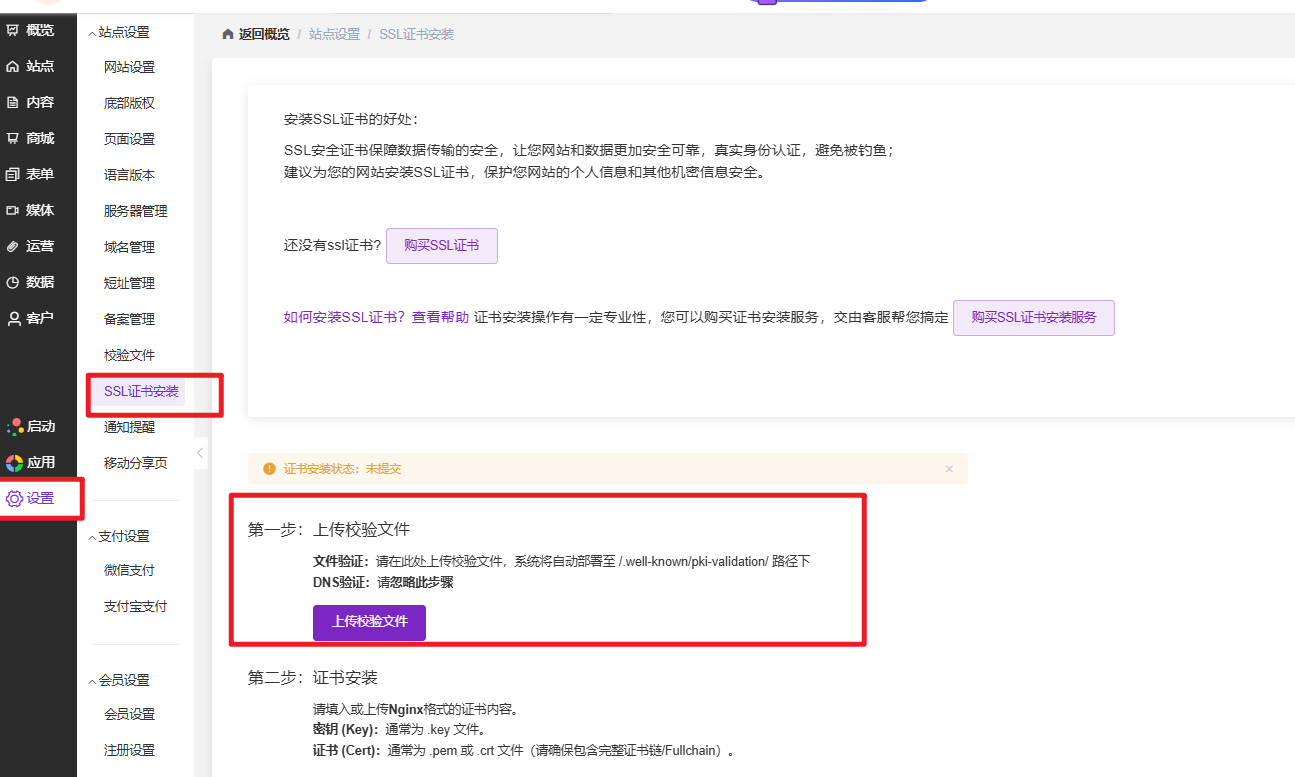Click the Overview (概览) sidebar icon

click(x=13, y=30)
